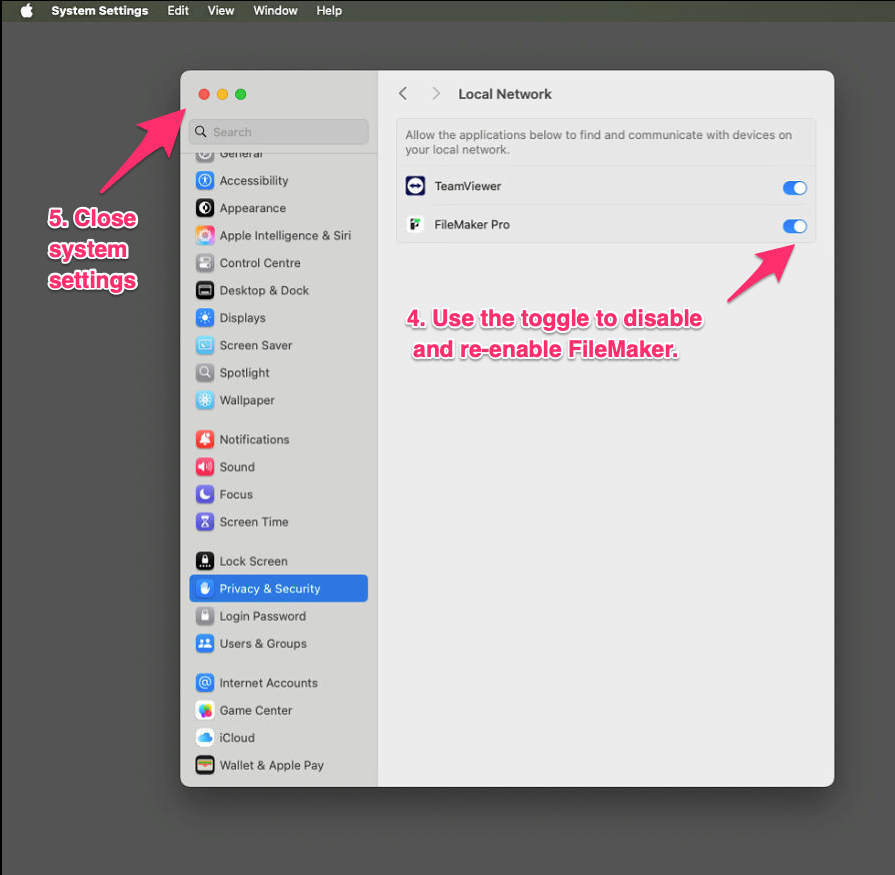Screen dimensions: 895x875
Task: Click the Displays sidebar icon
Action: 205,317
